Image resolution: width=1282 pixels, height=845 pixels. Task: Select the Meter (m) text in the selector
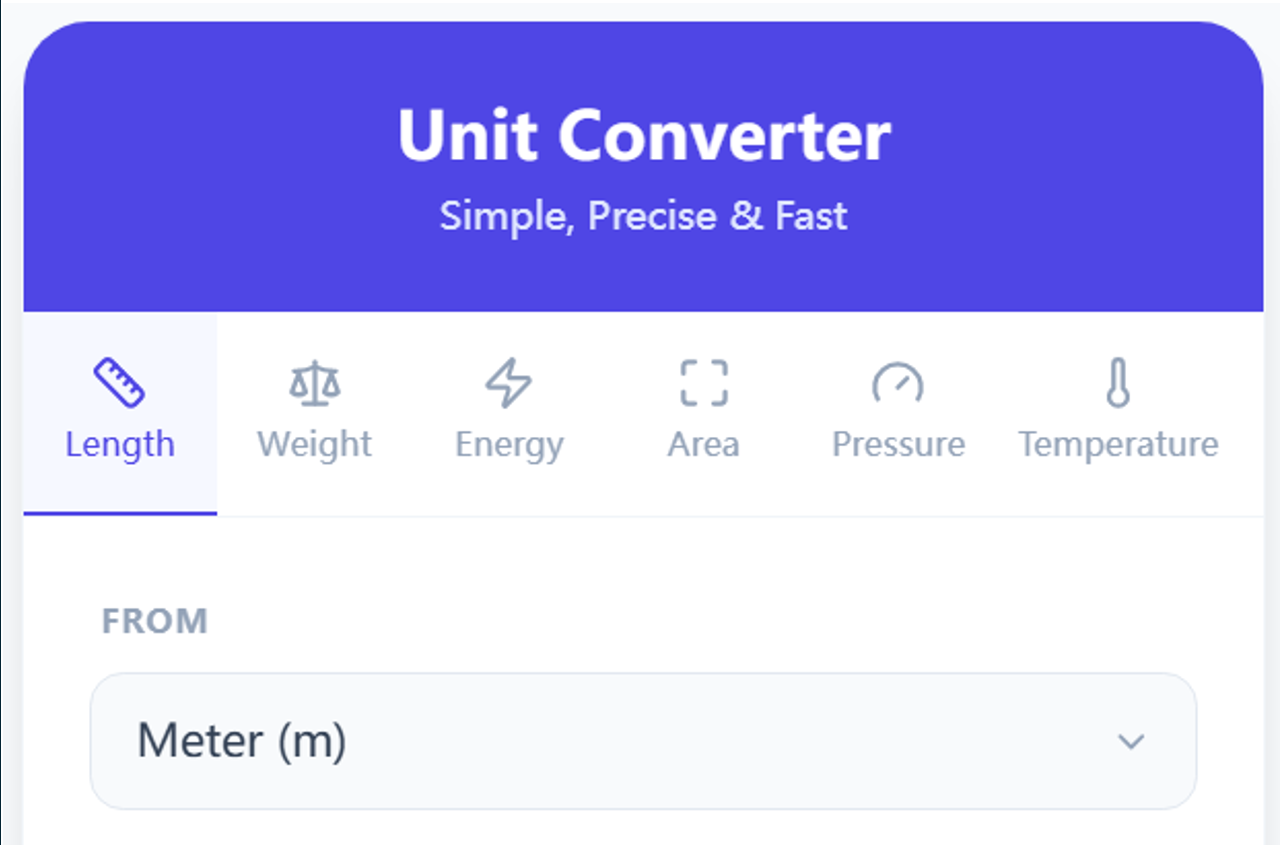click(239, 740)
